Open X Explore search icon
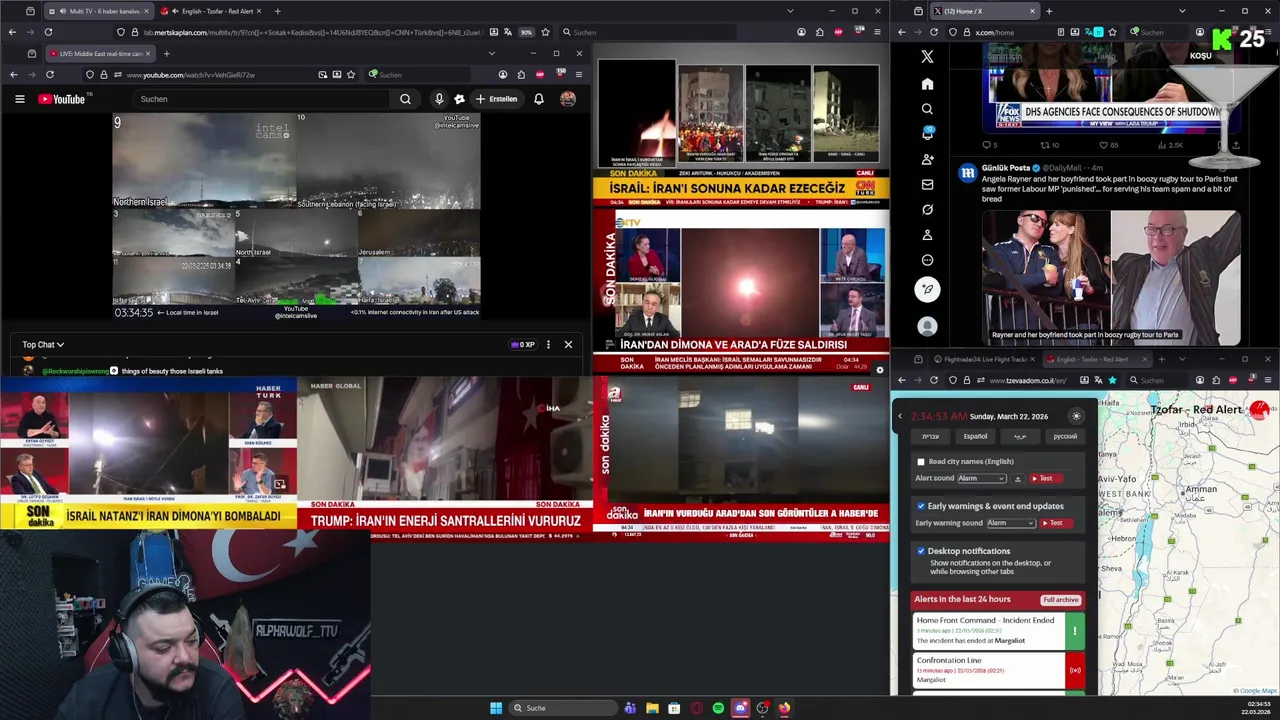Image resolution: width=1280 pixels, height=720 pixels. click(x=927, y=109)
